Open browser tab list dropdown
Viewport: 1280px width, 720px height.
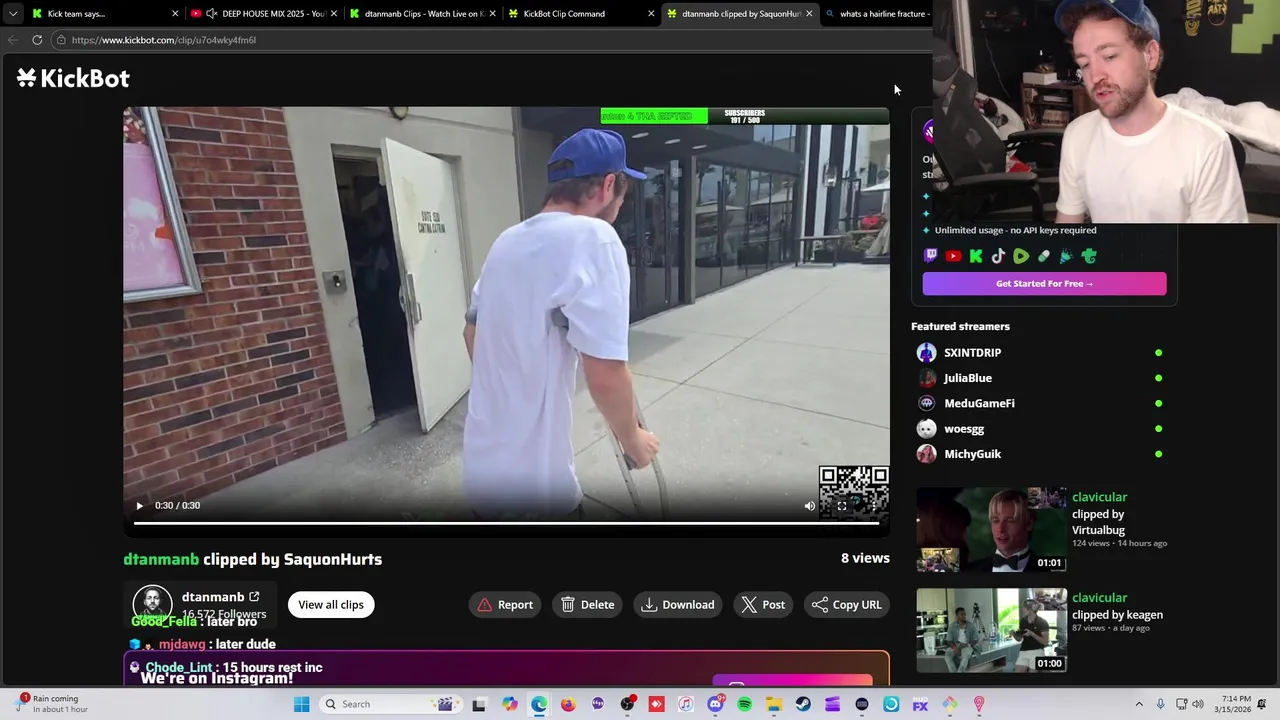12,13
